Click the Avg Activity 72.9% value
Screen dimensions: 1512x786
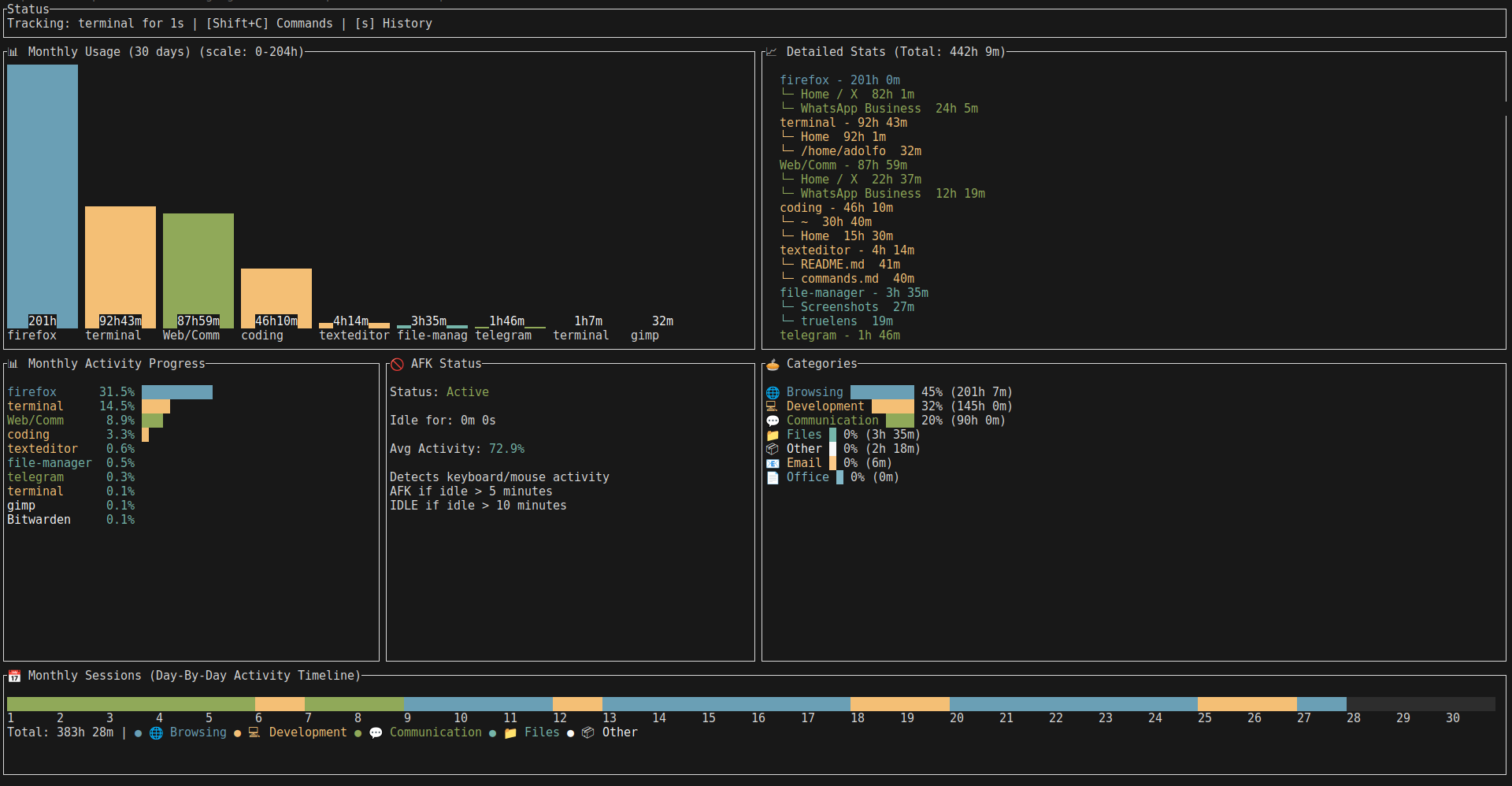[x=506, y=449]
